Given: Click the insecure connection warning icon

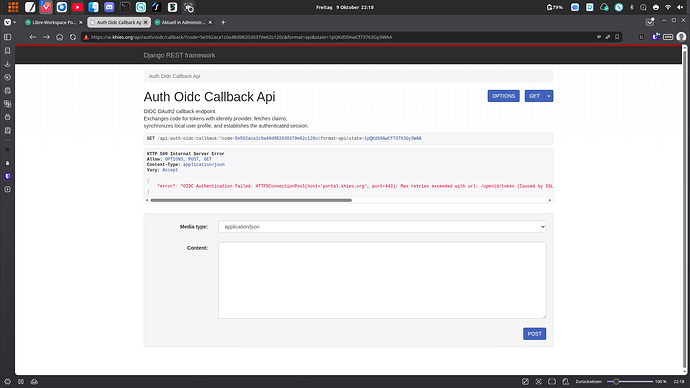Looking at the screenshot, I should [x=86, y=37].
